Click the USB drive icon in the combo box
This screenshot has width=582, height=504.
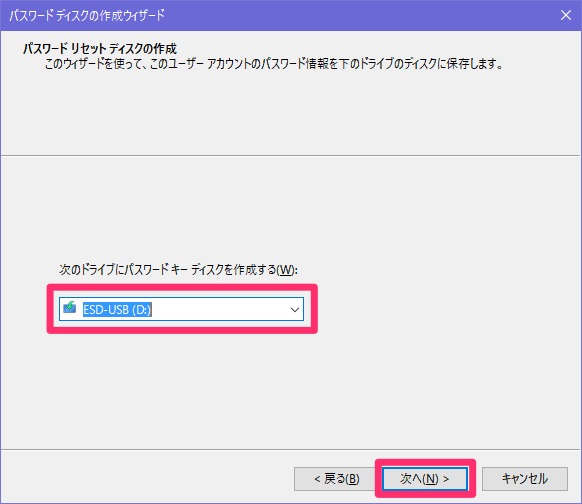pyautogui.click(x=69, y=307)
